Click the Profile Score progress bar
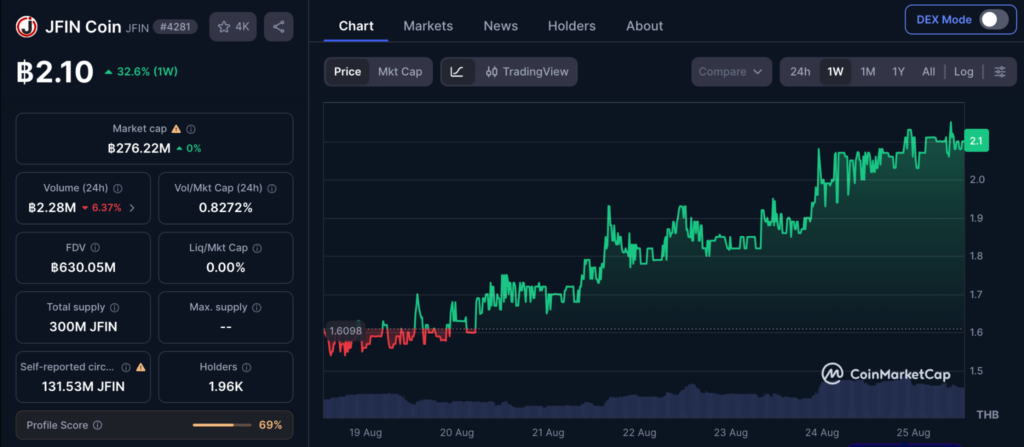 [x=222, y=425]
